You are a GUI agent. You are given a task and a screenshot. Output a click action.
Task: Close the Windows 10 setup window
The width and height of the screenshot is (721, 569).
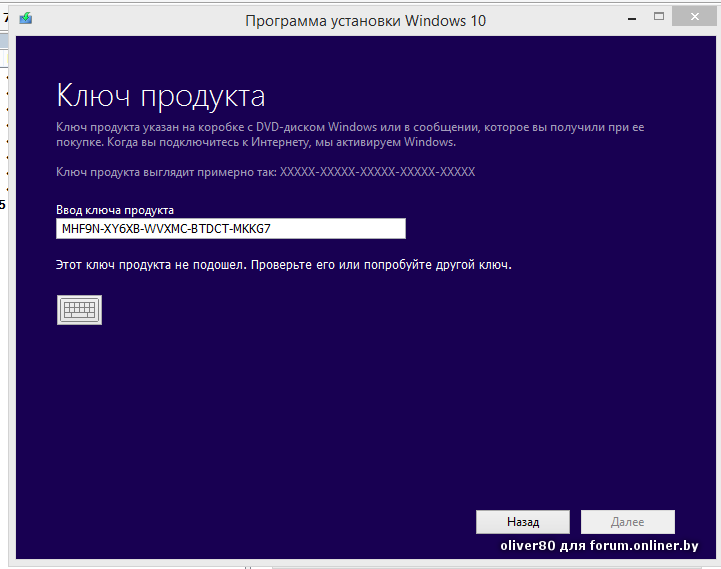(695, 17)
